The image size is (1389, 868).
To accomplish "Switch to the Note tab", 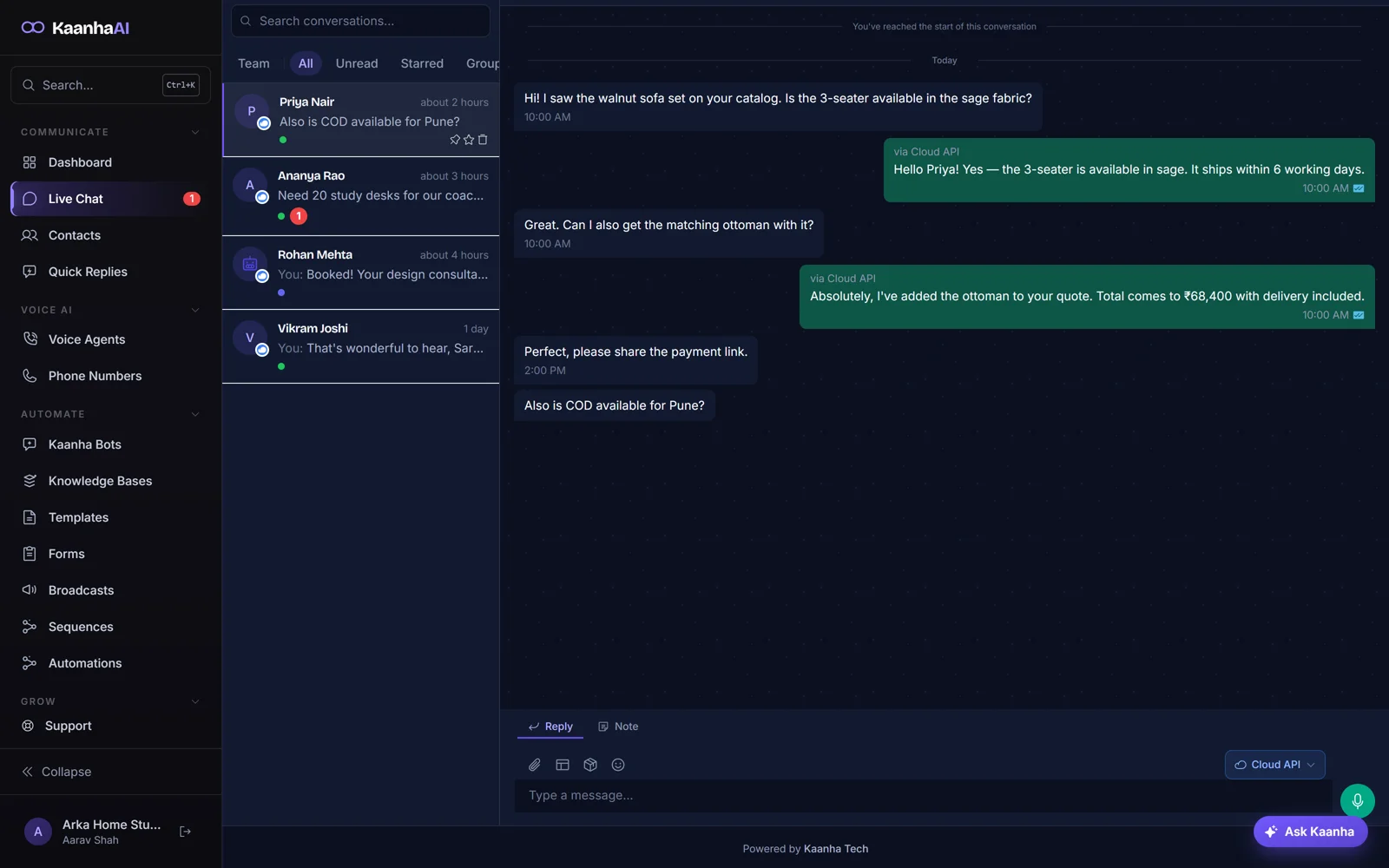I will coord(618,727).
